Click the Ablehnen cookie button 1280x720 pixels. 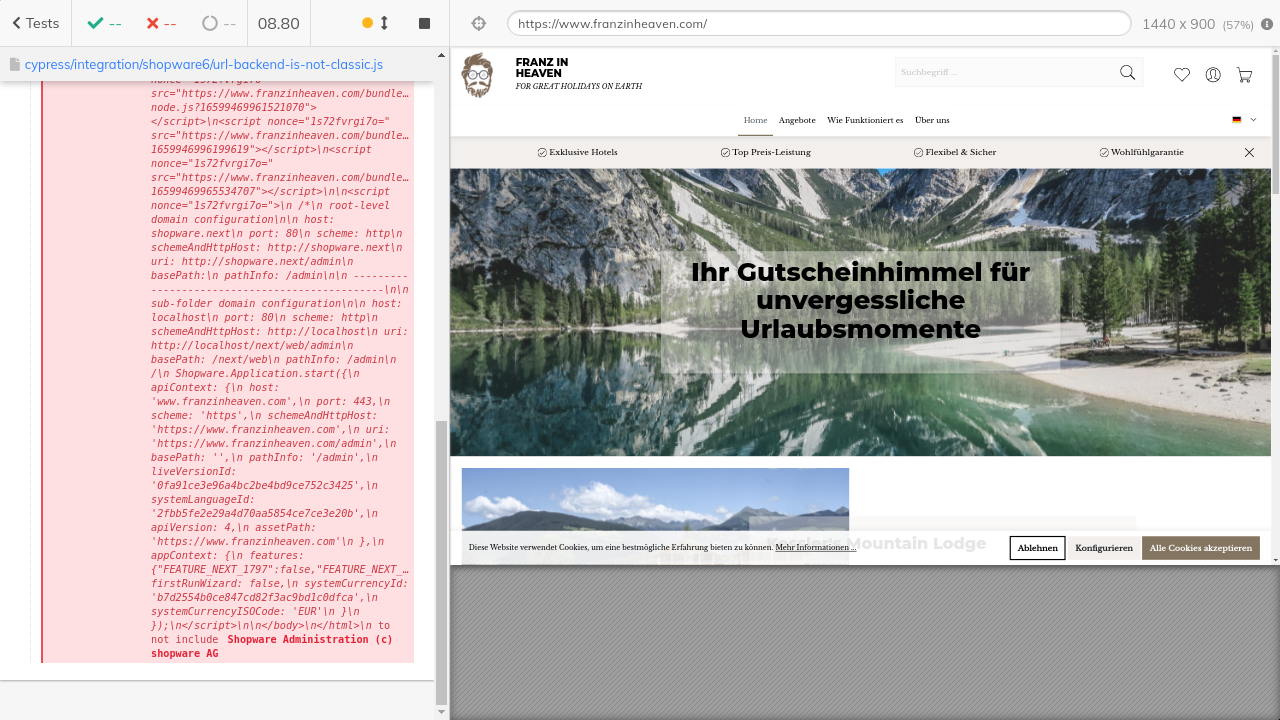click(x=1037, y=548)
